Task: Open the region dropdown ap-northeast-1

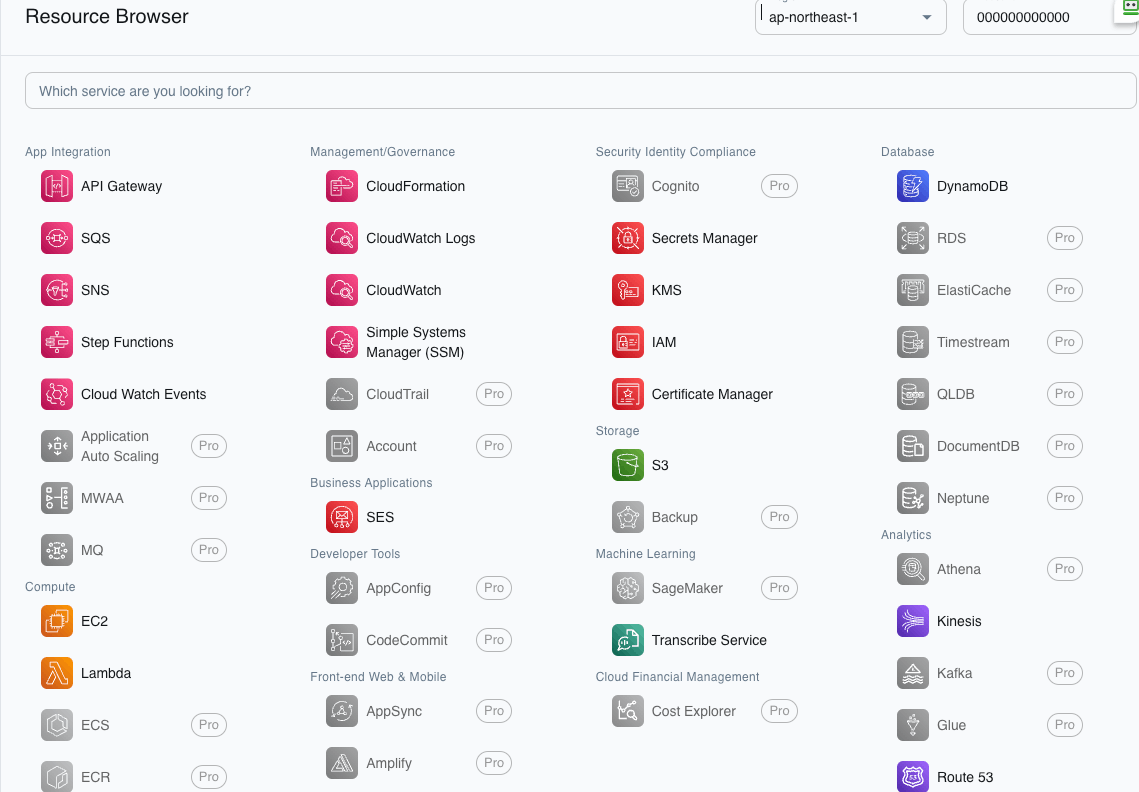Action: click(x=851, y=17)
